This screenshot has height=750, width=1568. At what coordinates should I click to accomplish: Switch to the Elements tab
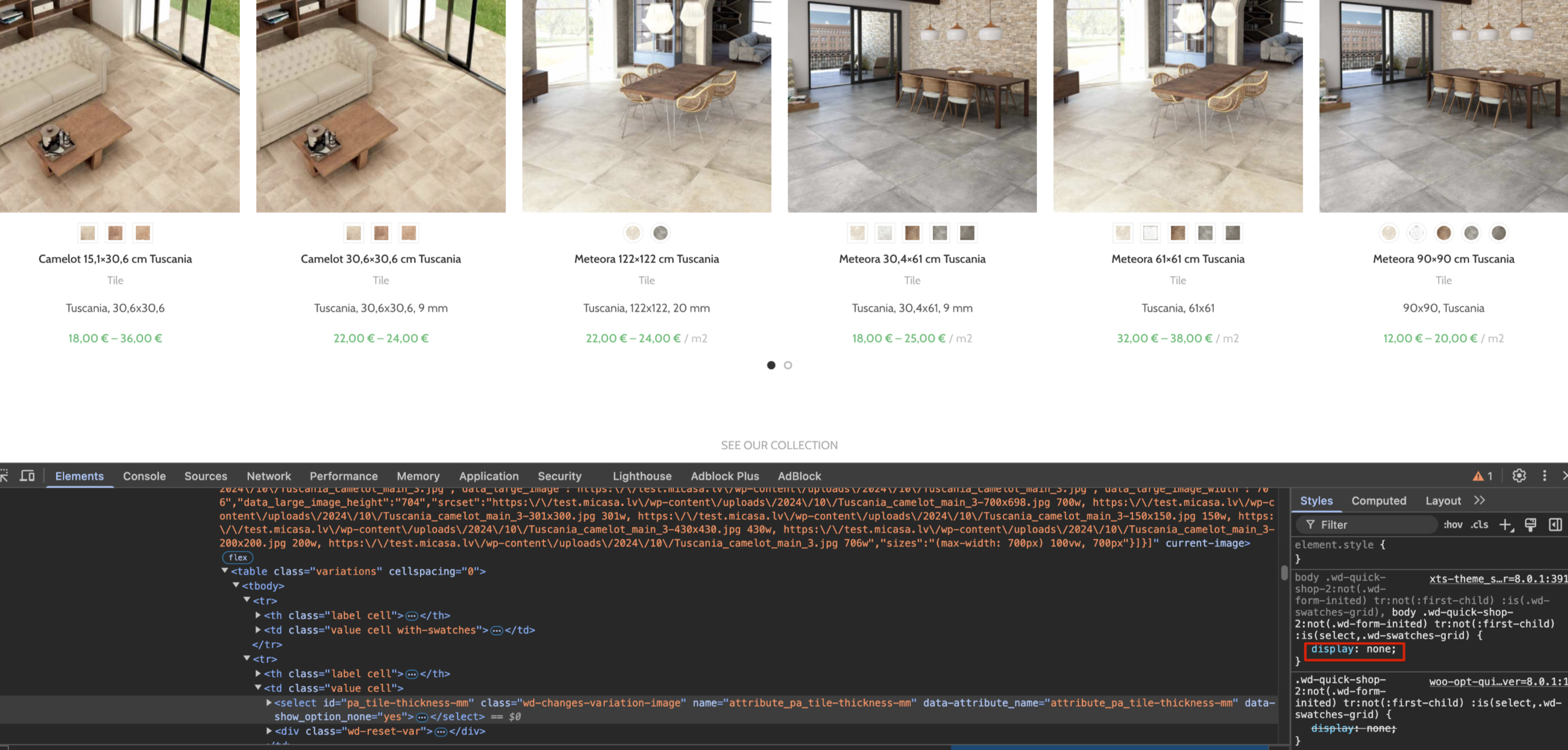[79, 476]
